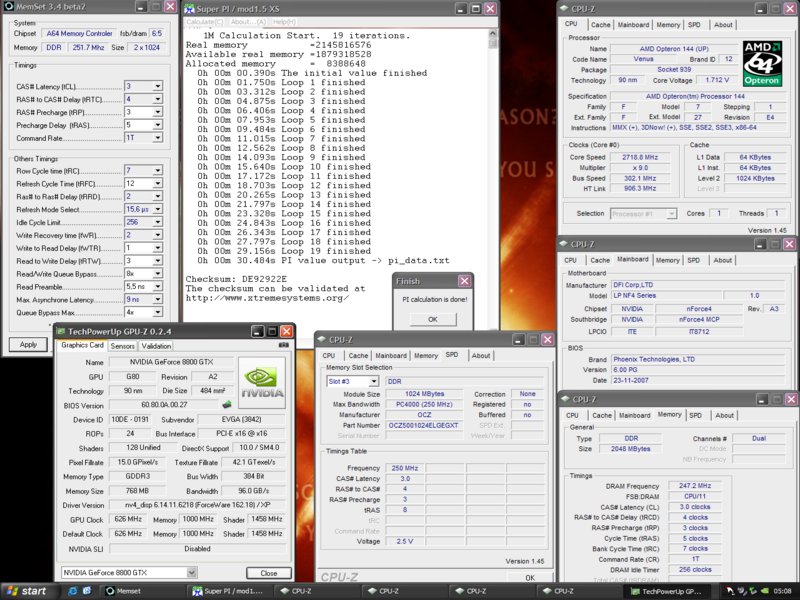The width and height of the screenshot is (800, 600).
Task: Open Super PI Calculate menu
Action: click(x=204, y=22)
